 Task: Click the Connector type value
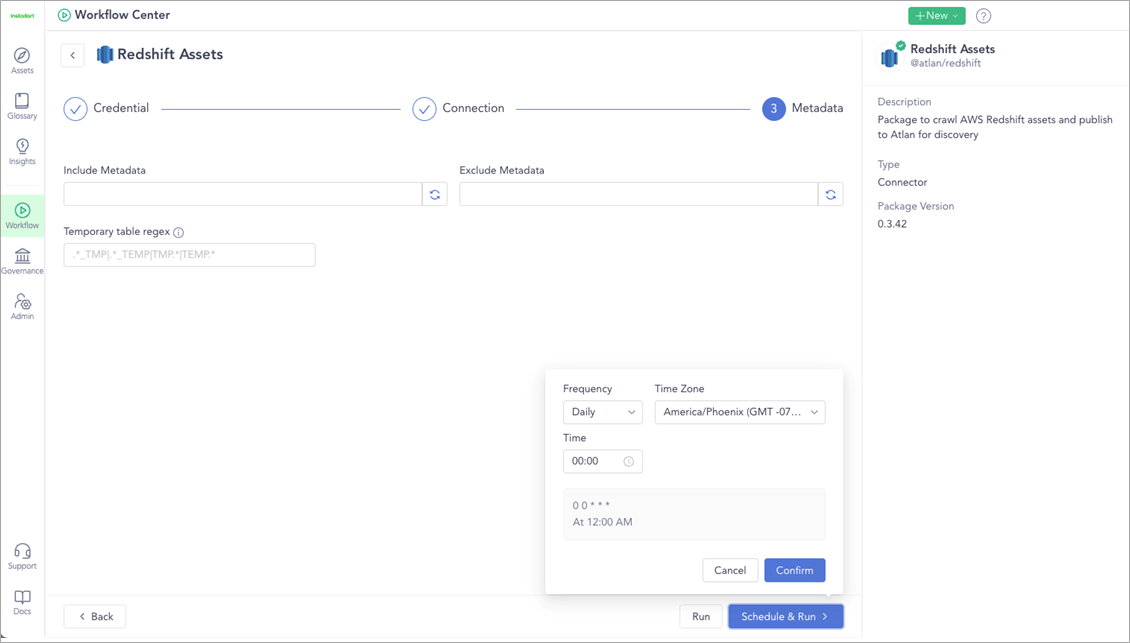pos(902,182)
